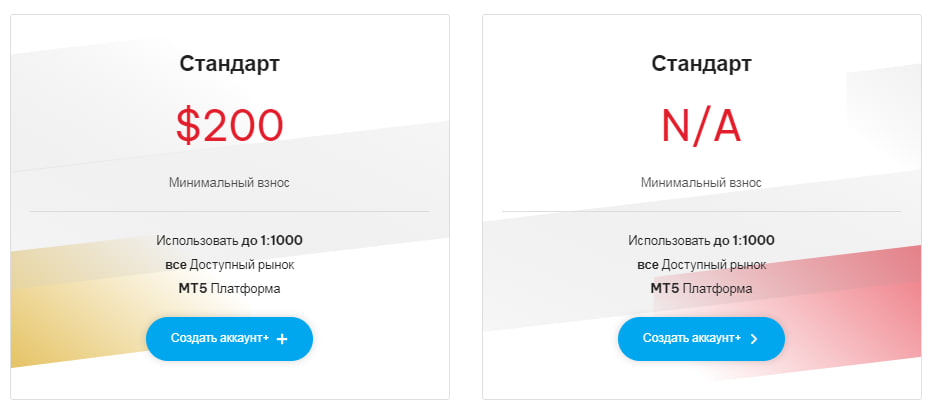Click 'Использовать до 1:1000' in the left card
The image size is (935, 413).
click(230, 240)
